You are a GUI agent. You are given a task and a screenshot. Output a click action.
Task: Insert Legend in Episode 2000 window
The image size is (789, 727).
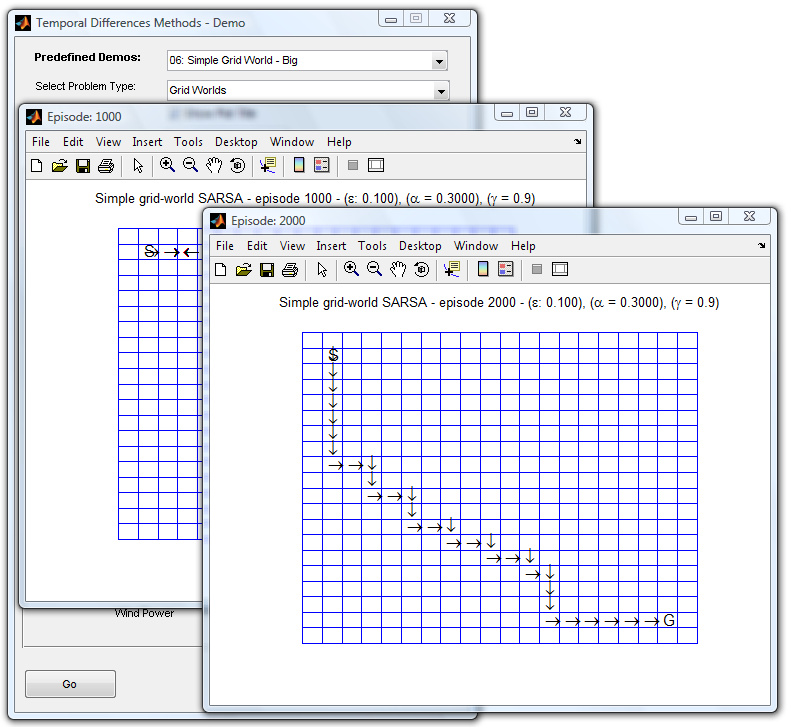pos(506,269)
